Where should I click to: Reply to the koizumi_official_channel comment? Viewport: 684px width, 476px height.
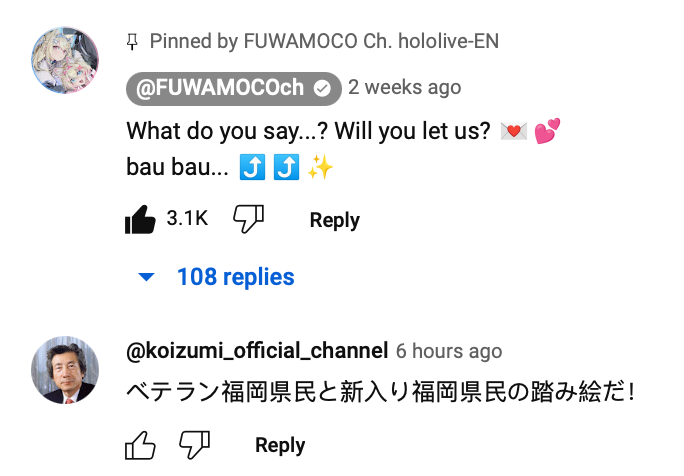pos(280,445)
